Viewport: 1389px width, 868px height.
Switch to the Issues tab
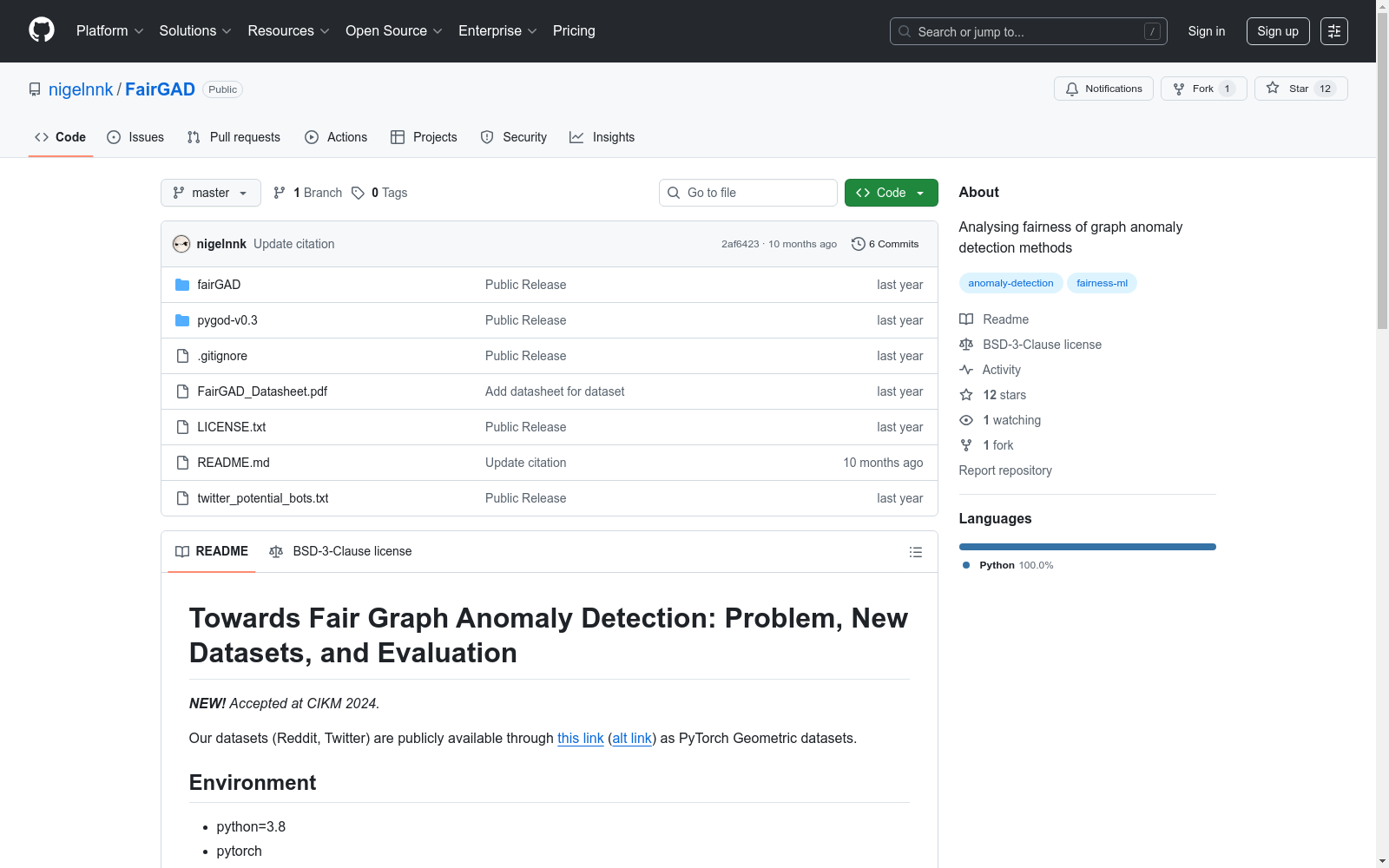135,137
